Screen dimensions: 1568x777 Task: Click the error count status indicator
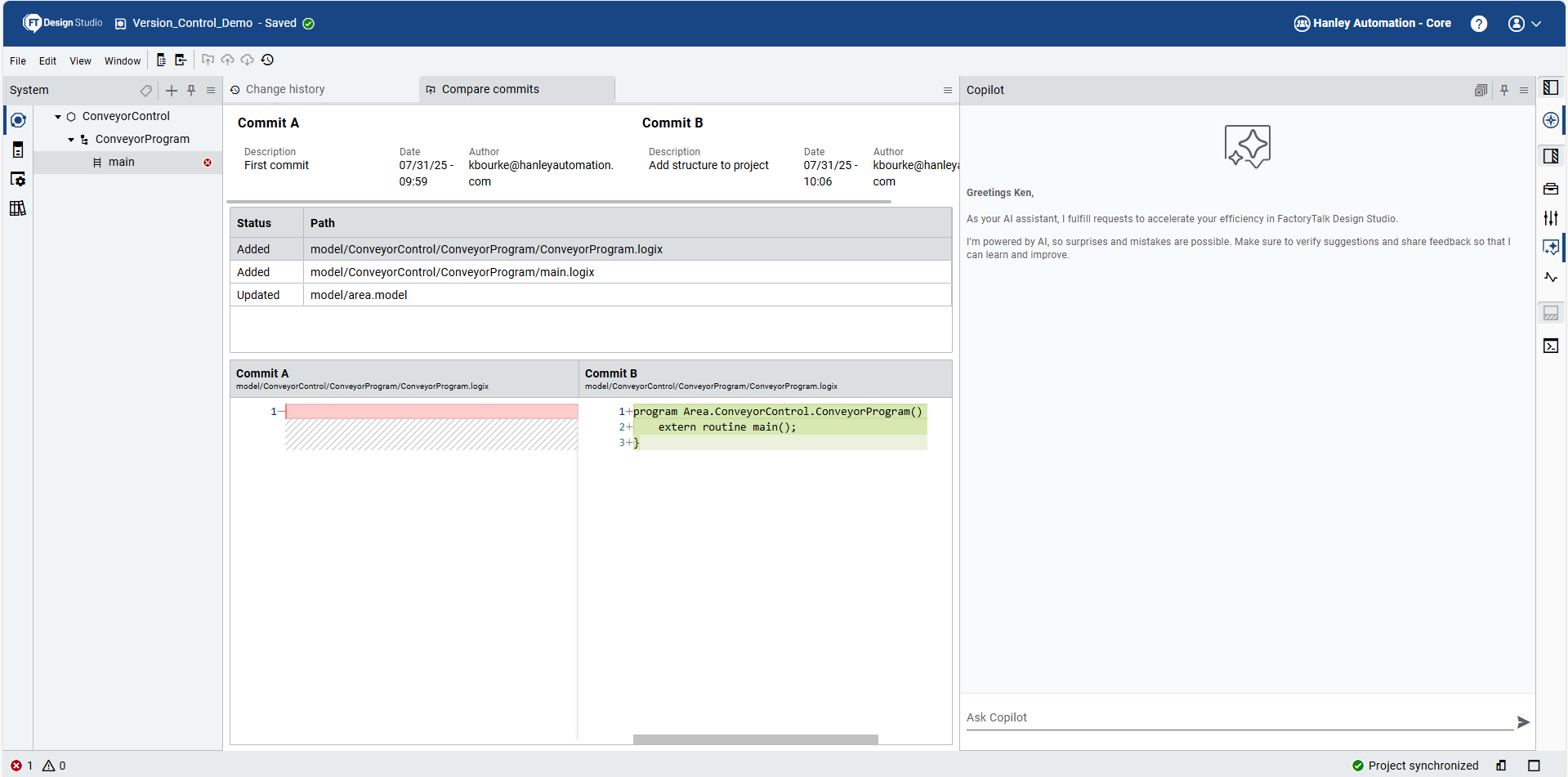point(21,766)
